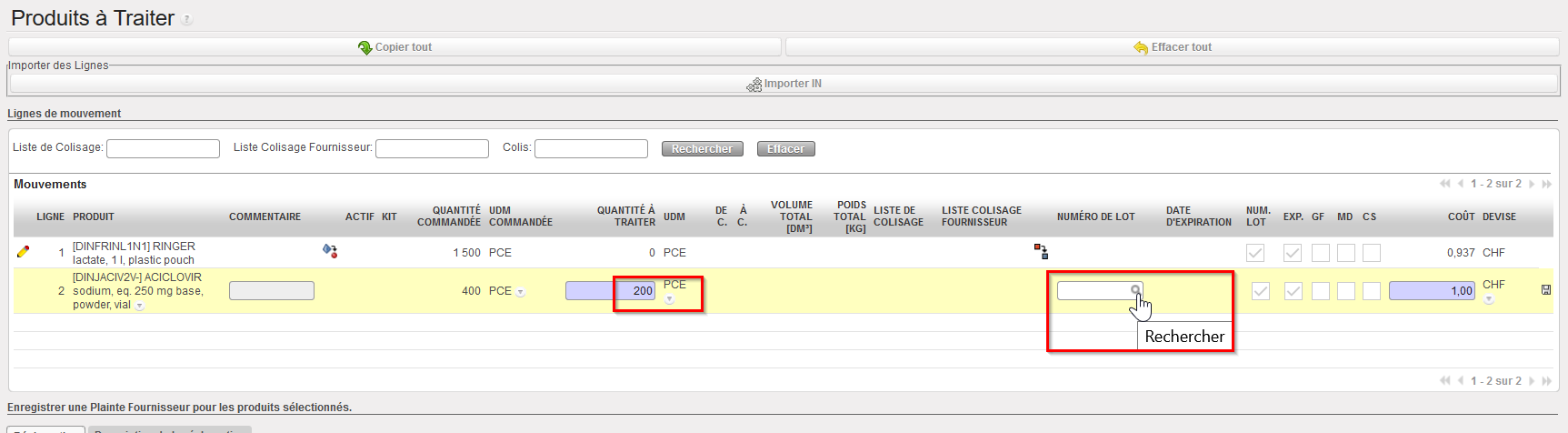Image resolution: width=1568 pixels, height=433 pixels.
Task: Click the Effacer filter button
Action: (786, 149)
